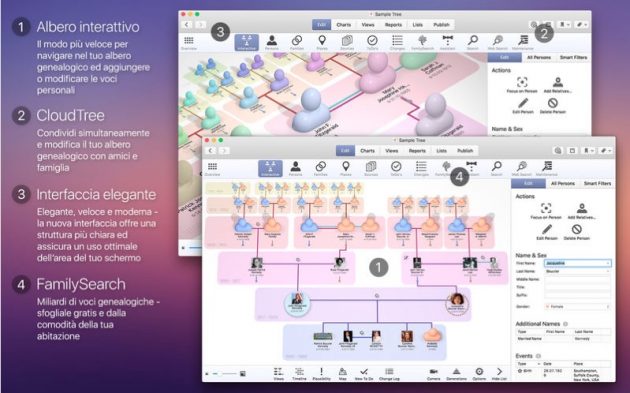The height and width of the screenshot is (393, 630).
Task: Click the Generations triangle icon
Action: (456, 373)
